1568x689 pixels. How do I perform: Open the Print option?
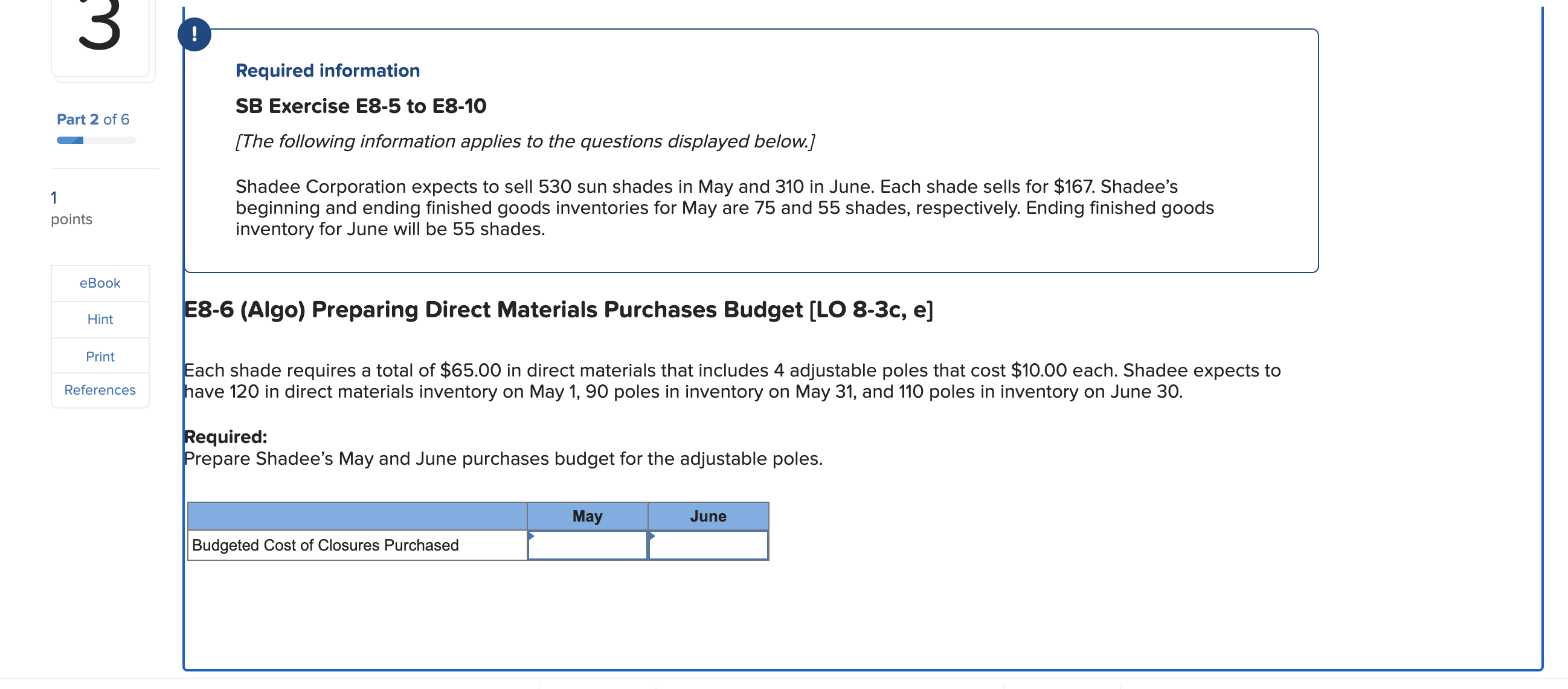99,357
